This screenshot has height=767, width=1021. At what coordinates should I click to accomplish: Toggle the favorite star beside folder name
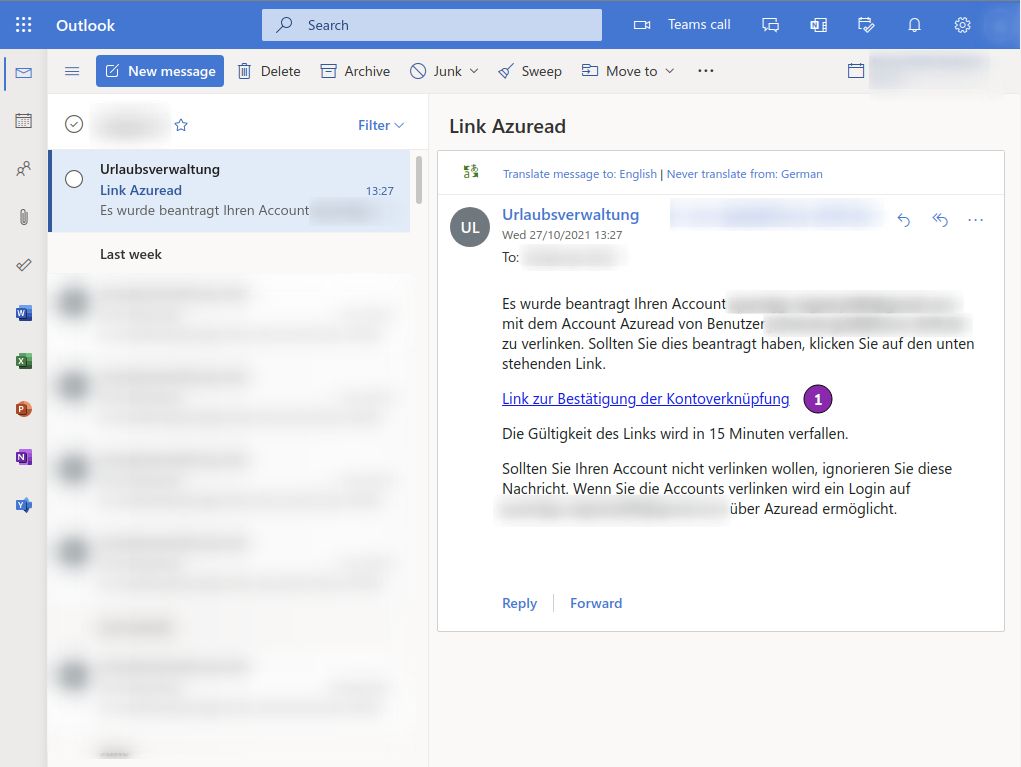(181, 125)
